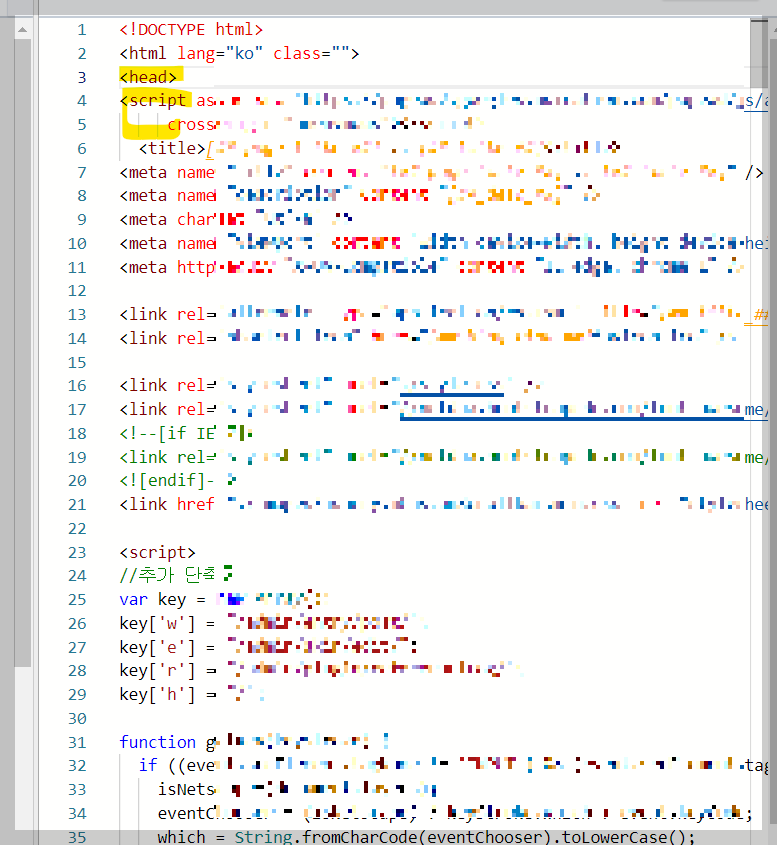This screenshot has height=845, width=777.
Task: Click the <!DOCTYPE html> declaration text
Action: click(x=191, y=29)
